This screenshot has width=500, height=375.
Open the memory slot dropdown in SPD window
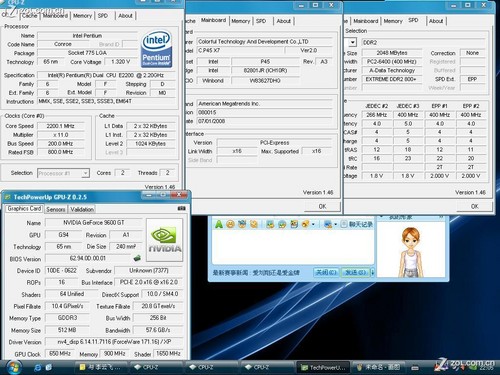[352, 42]
